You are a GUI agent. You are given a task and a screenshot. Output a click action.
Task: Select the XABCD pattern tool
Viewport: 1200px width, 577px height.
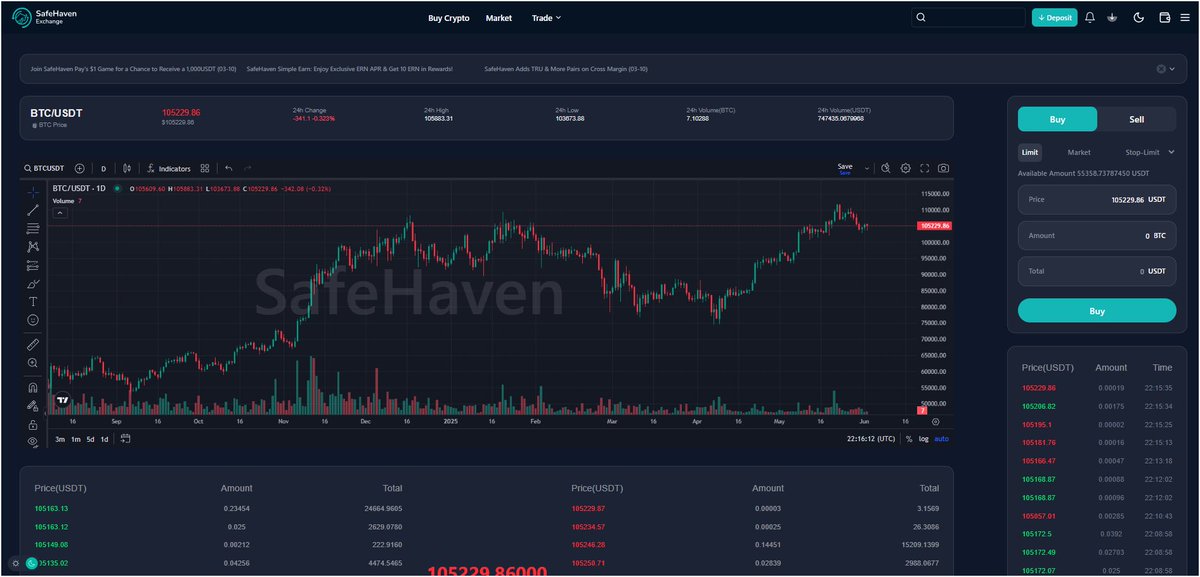tap(33, 246)
